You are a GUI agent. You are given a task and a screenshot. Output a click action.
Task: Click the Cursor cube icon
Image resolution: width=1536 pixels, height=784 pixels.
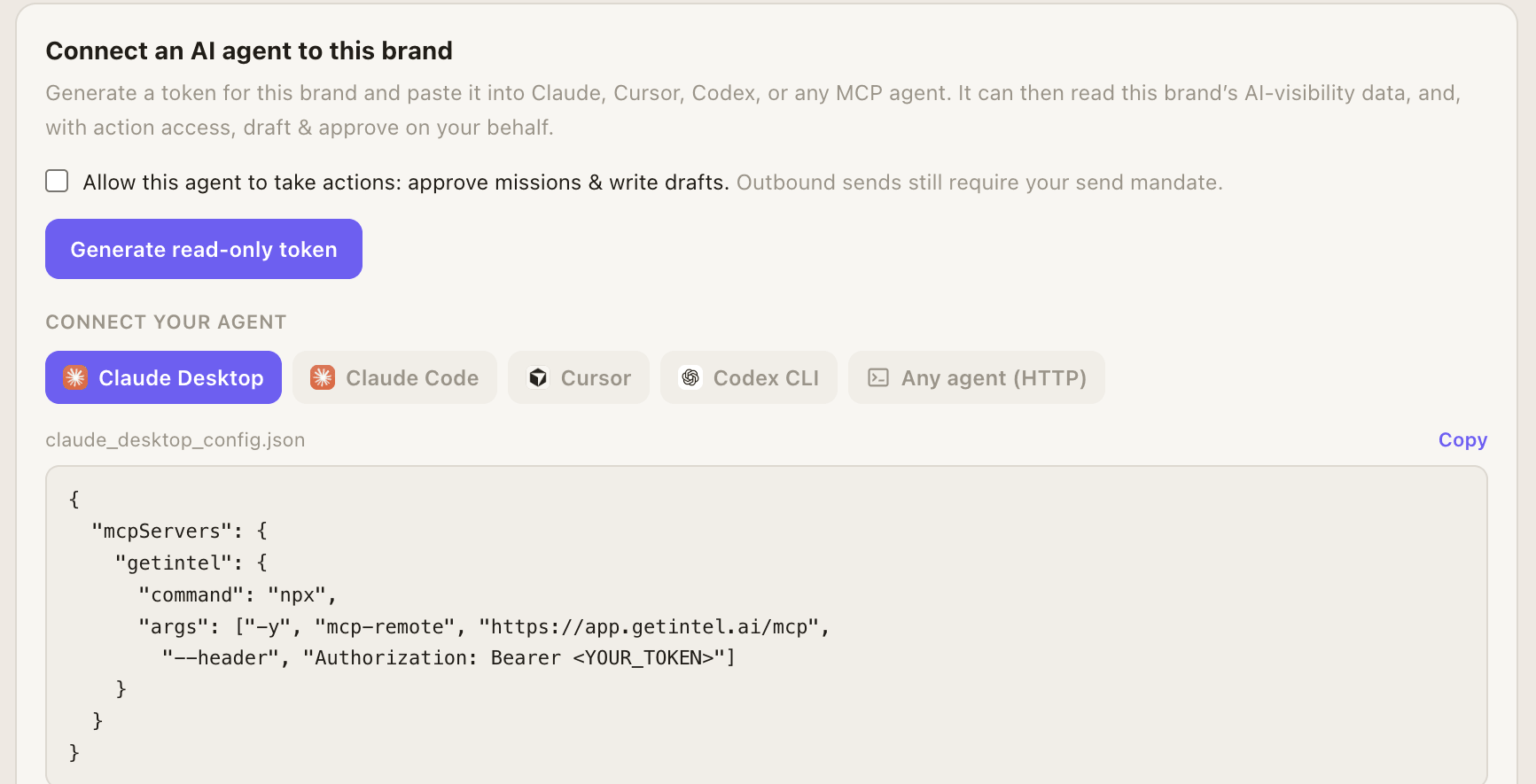538,377
